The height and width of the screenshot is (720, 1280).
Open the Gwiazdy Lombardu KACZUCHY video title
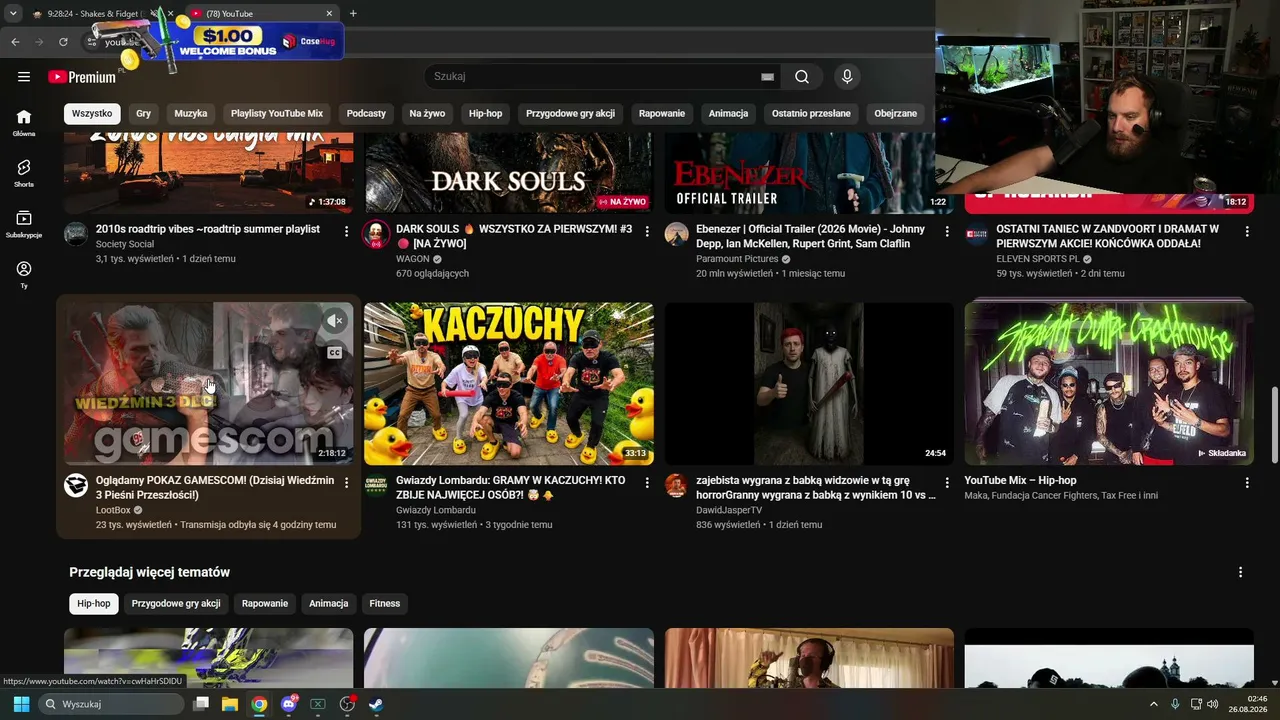coord(511,488)
